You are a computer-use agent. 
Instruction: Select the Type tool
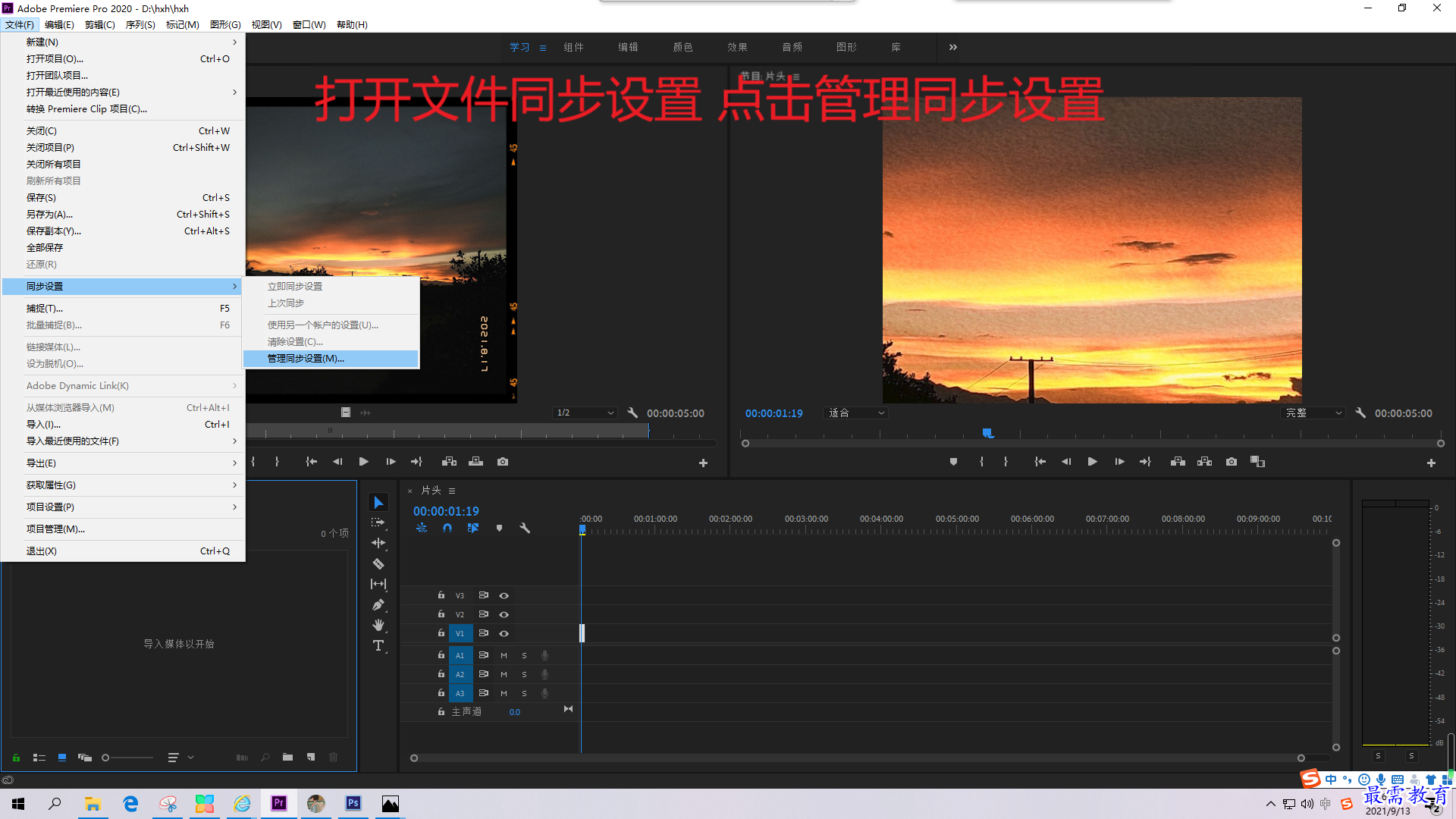point(378,645)
